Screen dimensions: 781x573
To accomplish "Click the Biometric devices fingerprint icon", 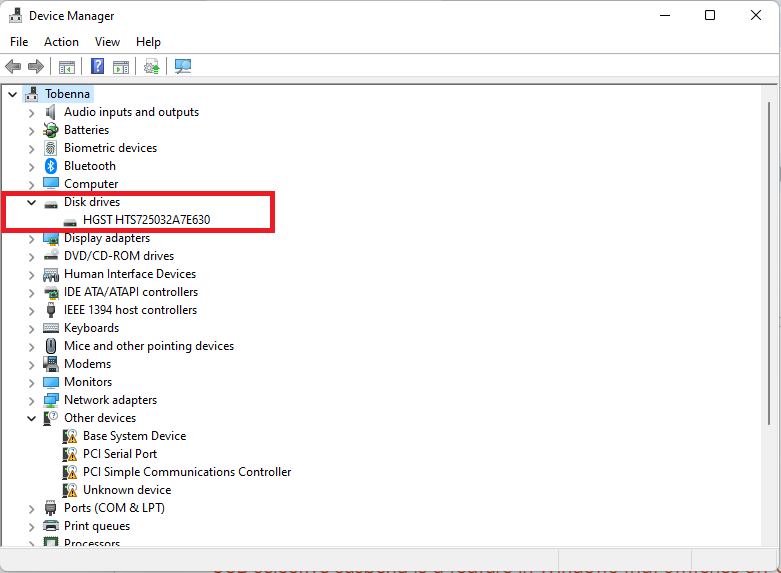I will [51, 148].
